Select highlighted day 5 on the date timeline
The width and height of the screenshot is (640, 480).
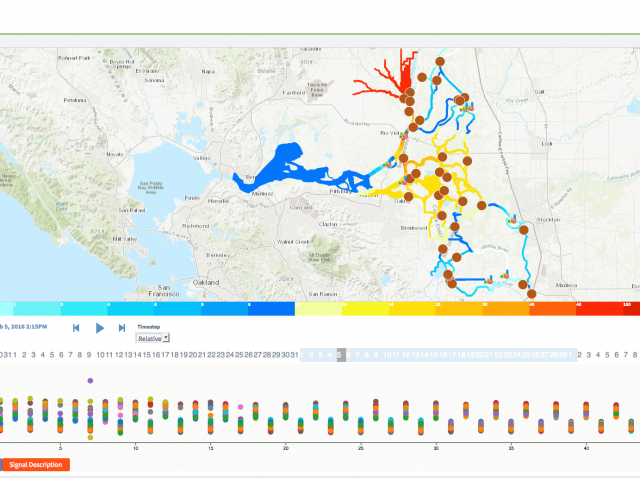pyautogui.click(x=339, y=355)
